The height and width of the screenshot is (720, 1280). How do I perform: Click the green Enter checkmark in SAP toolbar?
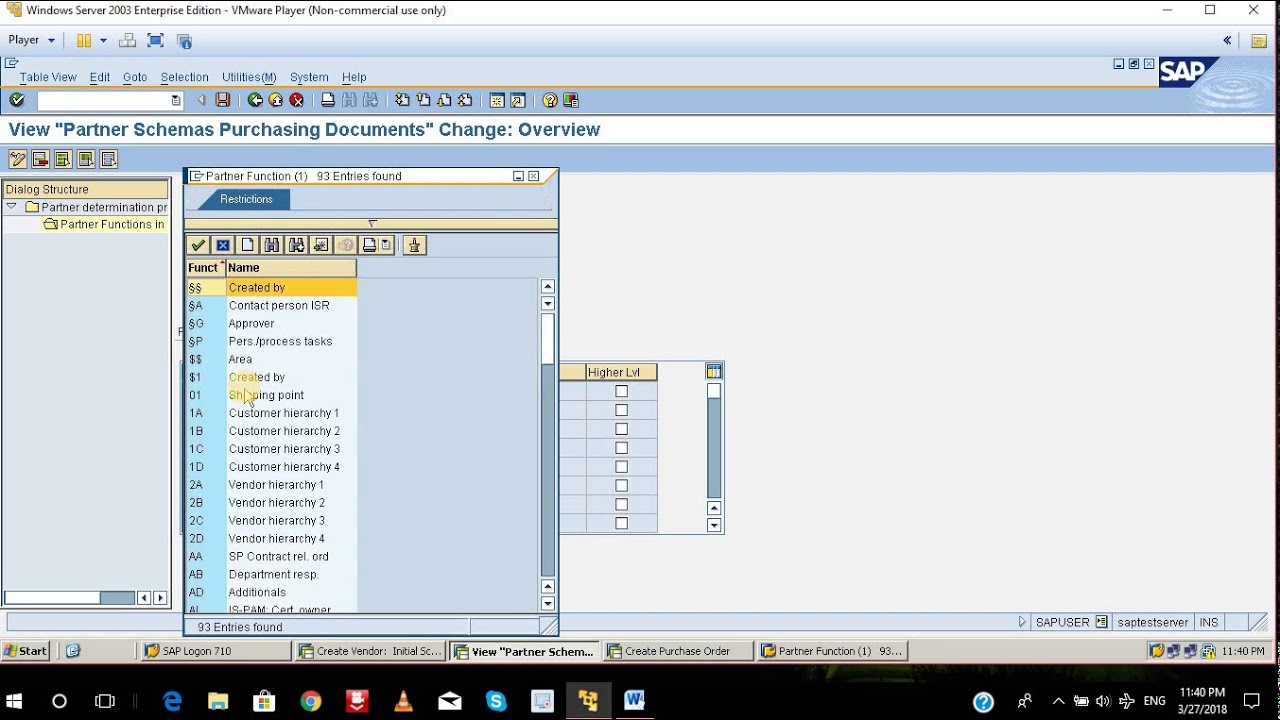[x=17, y=100]
